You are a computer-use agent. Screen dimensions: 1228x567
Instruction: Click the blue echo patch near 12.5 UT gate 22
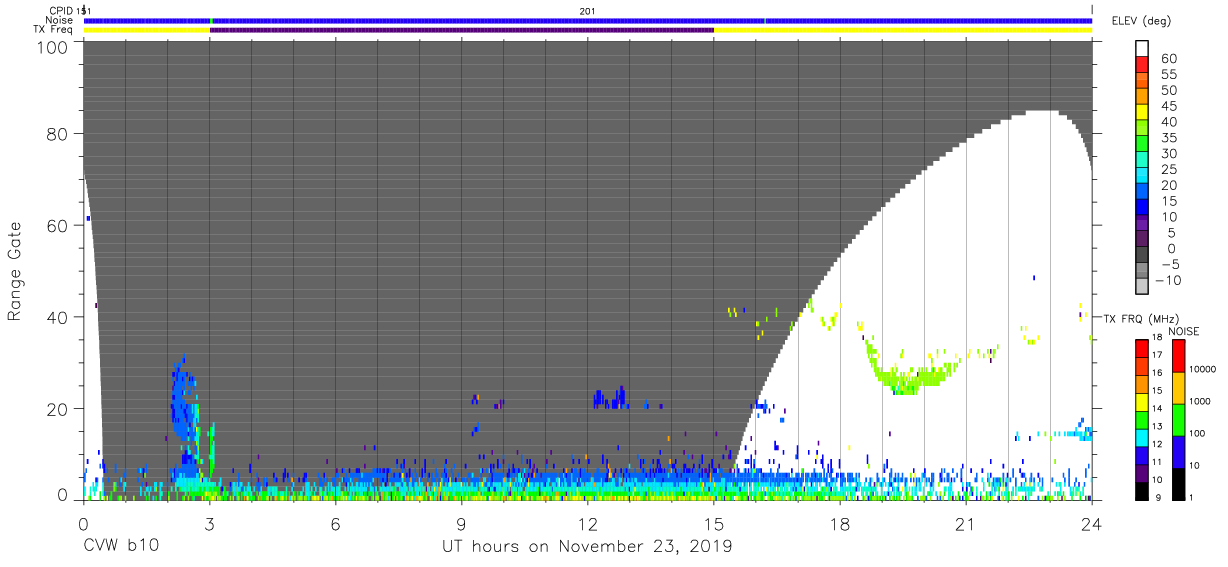[x=609, y=398]
